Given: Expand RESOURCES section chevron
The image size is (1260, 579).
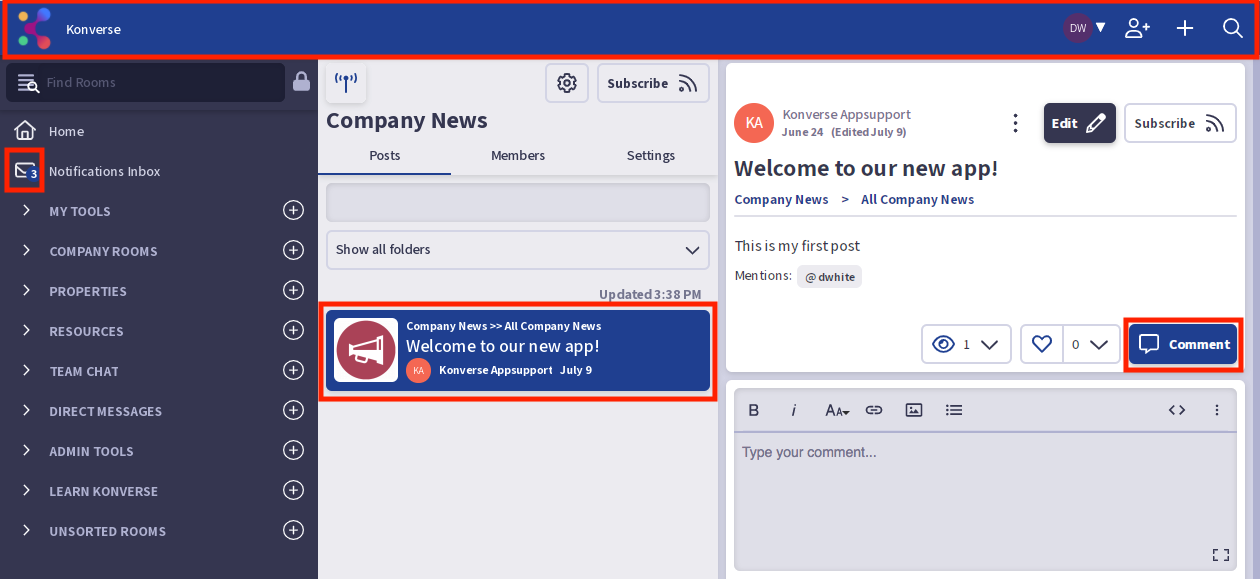Looking at the screenshot, I should (26, 330).
